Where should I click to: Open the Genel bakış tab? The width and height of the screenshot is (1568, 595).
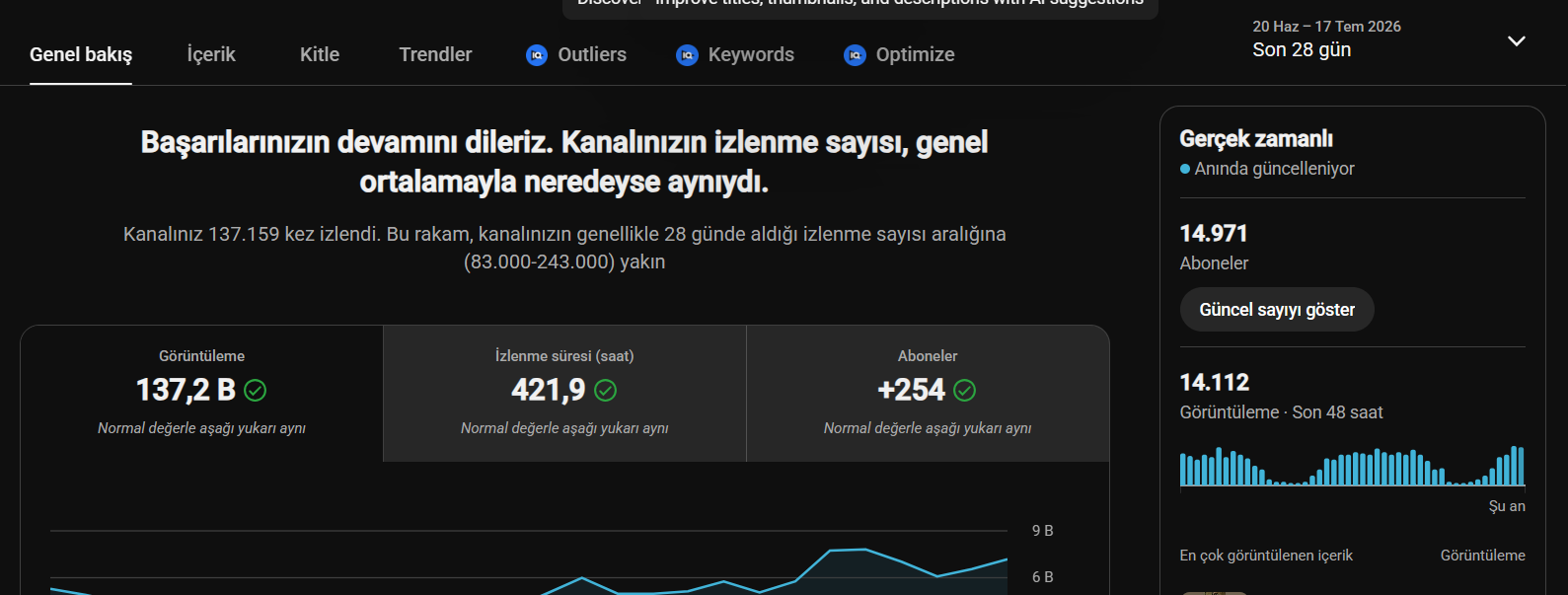tap(81, 55)
